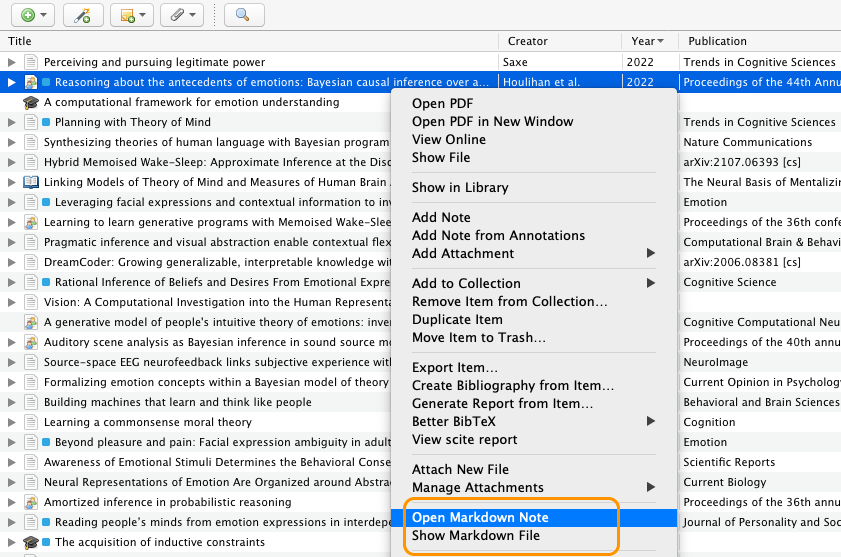Select the Learning a commonsense moral theory row
841x557 pixels.
point(196,422)
